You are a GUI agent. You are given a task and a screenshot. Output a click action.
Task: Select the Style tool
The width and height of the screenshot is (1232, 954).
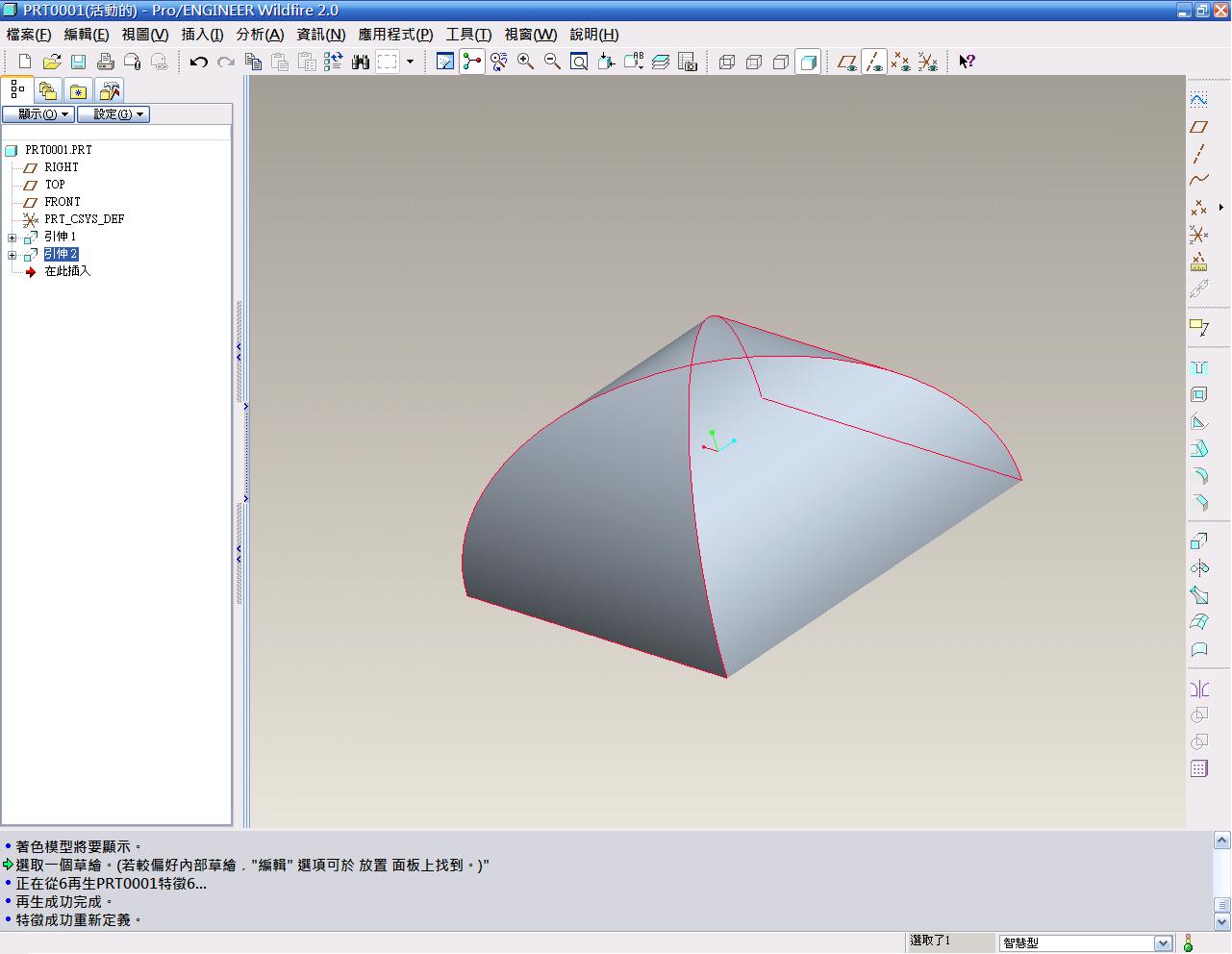[1198, 648]
